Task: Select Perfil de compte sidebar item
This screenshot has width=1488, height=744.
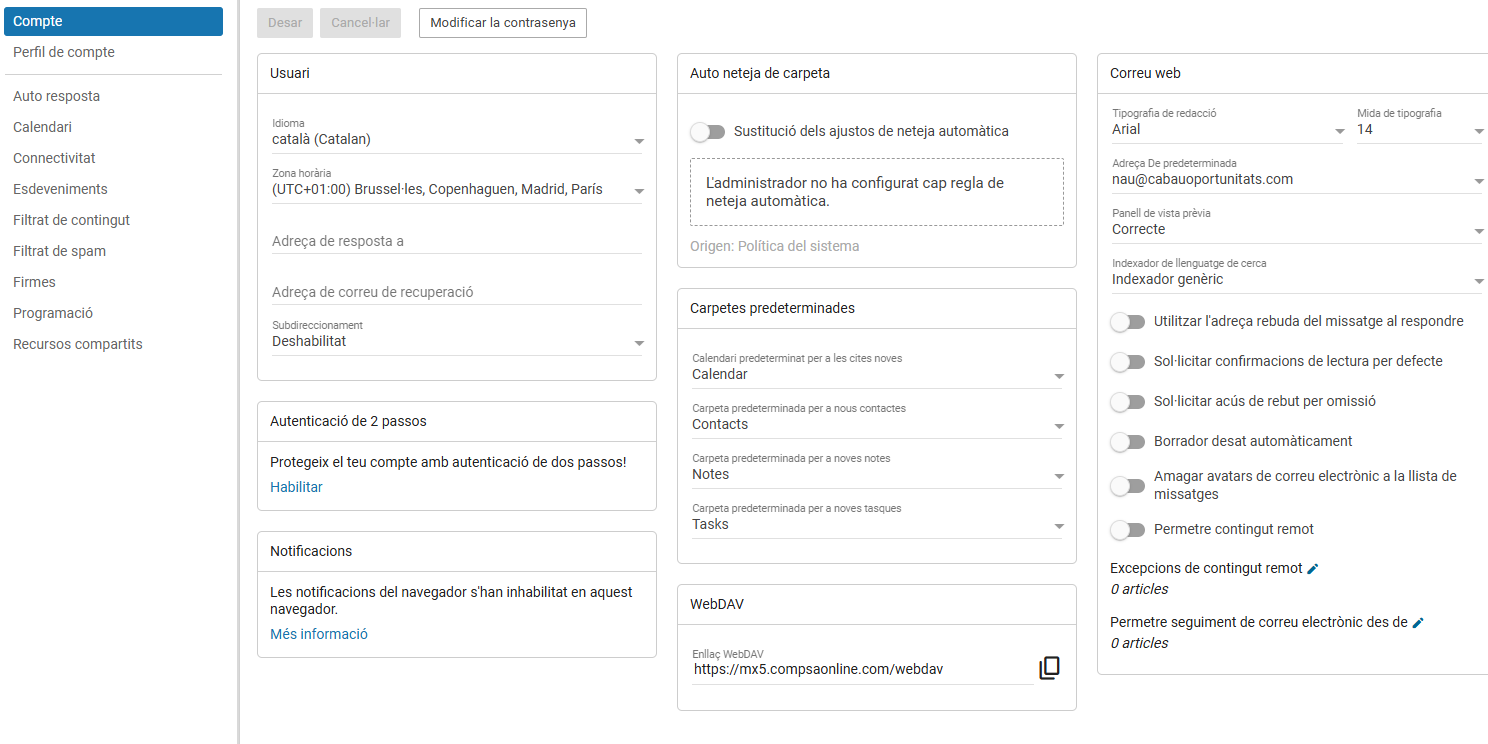Action: [x=64, y=52]
